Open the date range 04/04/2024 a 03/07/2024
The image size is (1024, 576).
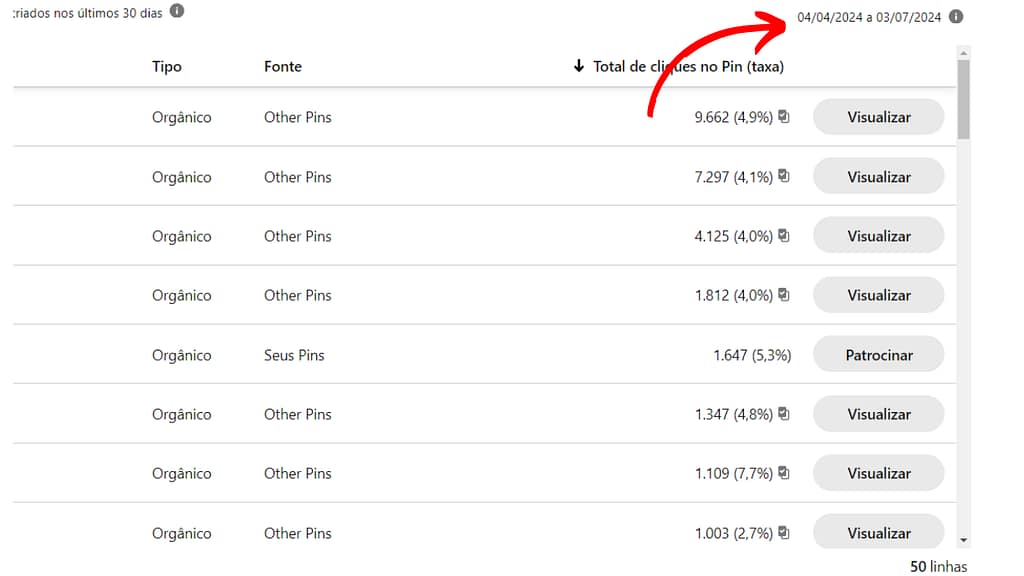pos(868,17)
